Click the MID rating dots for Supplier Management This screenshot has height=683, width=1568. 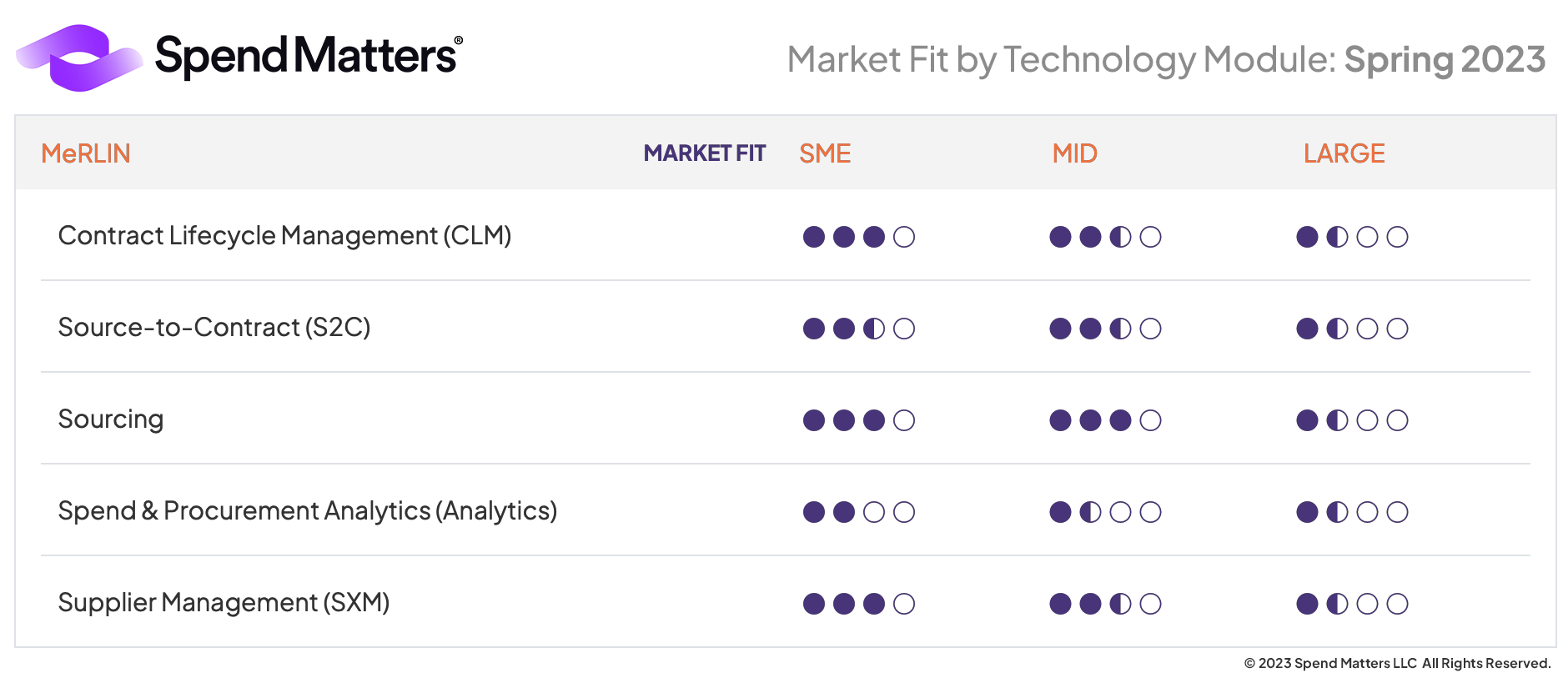point(1105,604)
